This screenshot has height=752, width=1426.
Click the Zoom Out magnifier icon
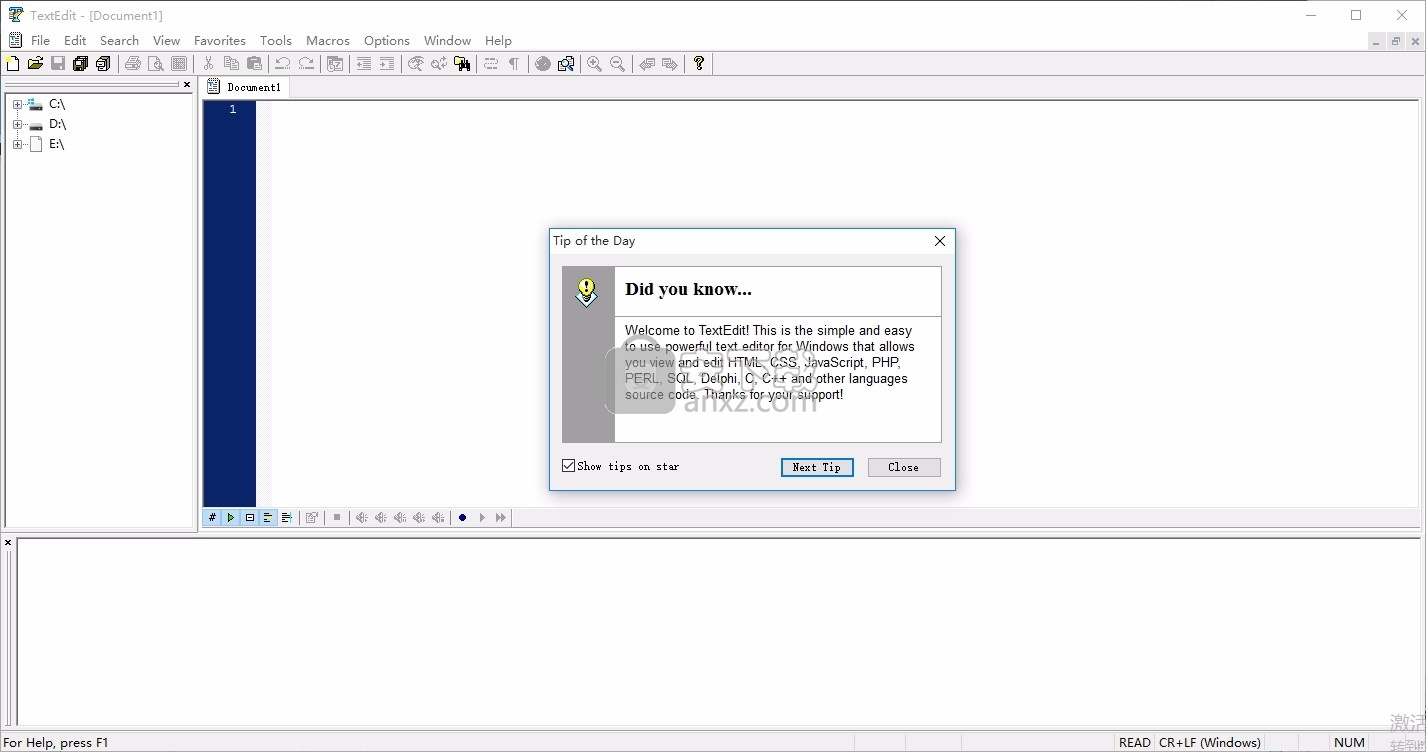[618, 64]
